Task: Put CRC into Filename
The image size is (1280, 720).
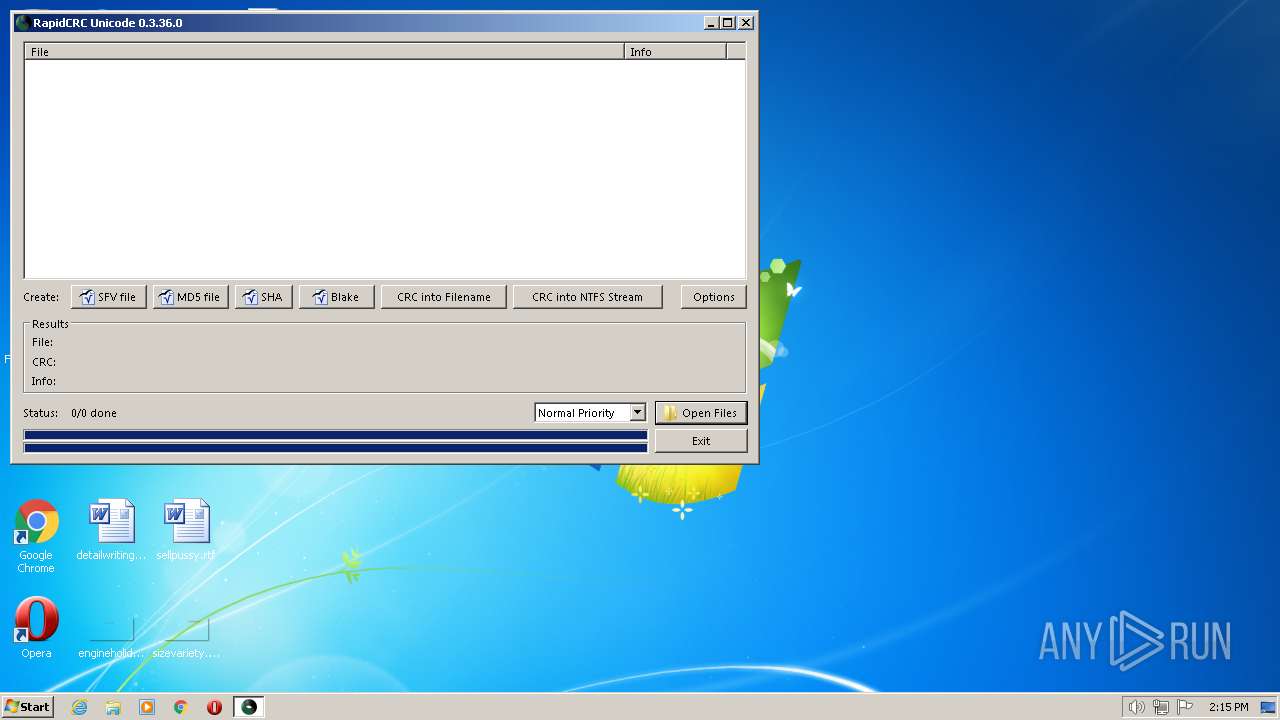Action: (x=444, y=297)
